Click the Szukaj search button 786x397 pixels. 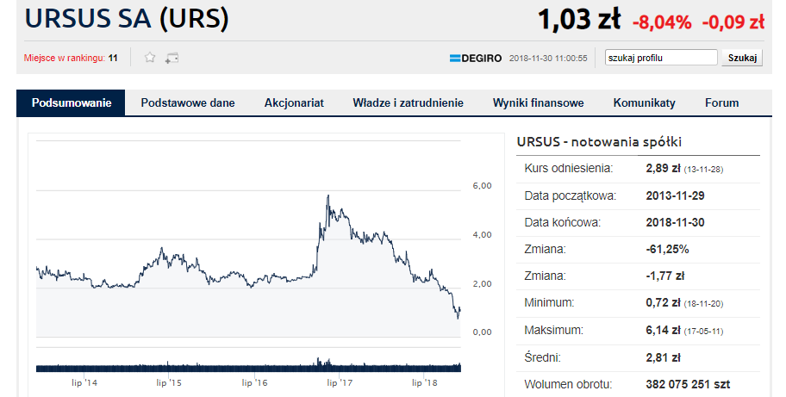click(x=742, y=58)
